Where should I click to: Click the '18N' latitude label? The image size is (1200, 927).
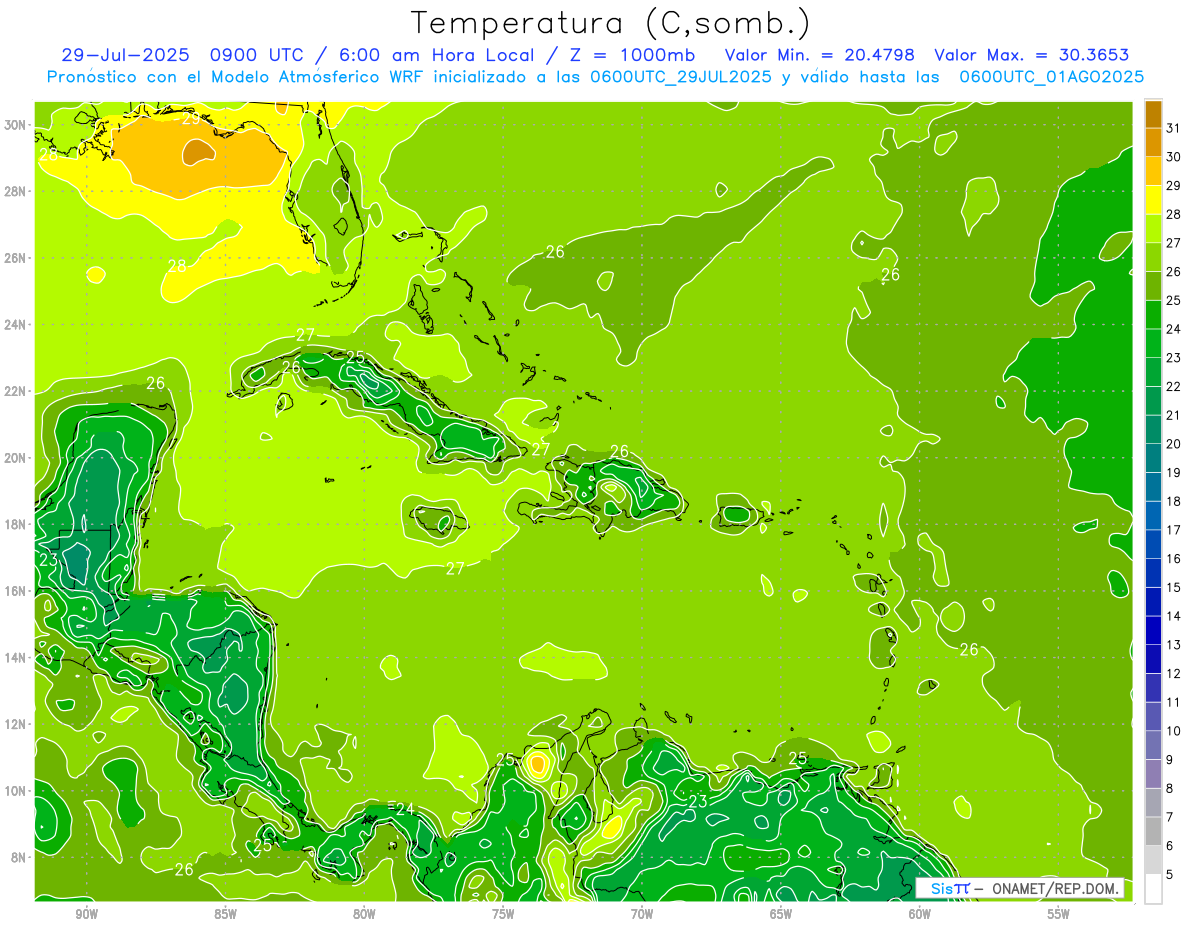[x=14, y=524]
